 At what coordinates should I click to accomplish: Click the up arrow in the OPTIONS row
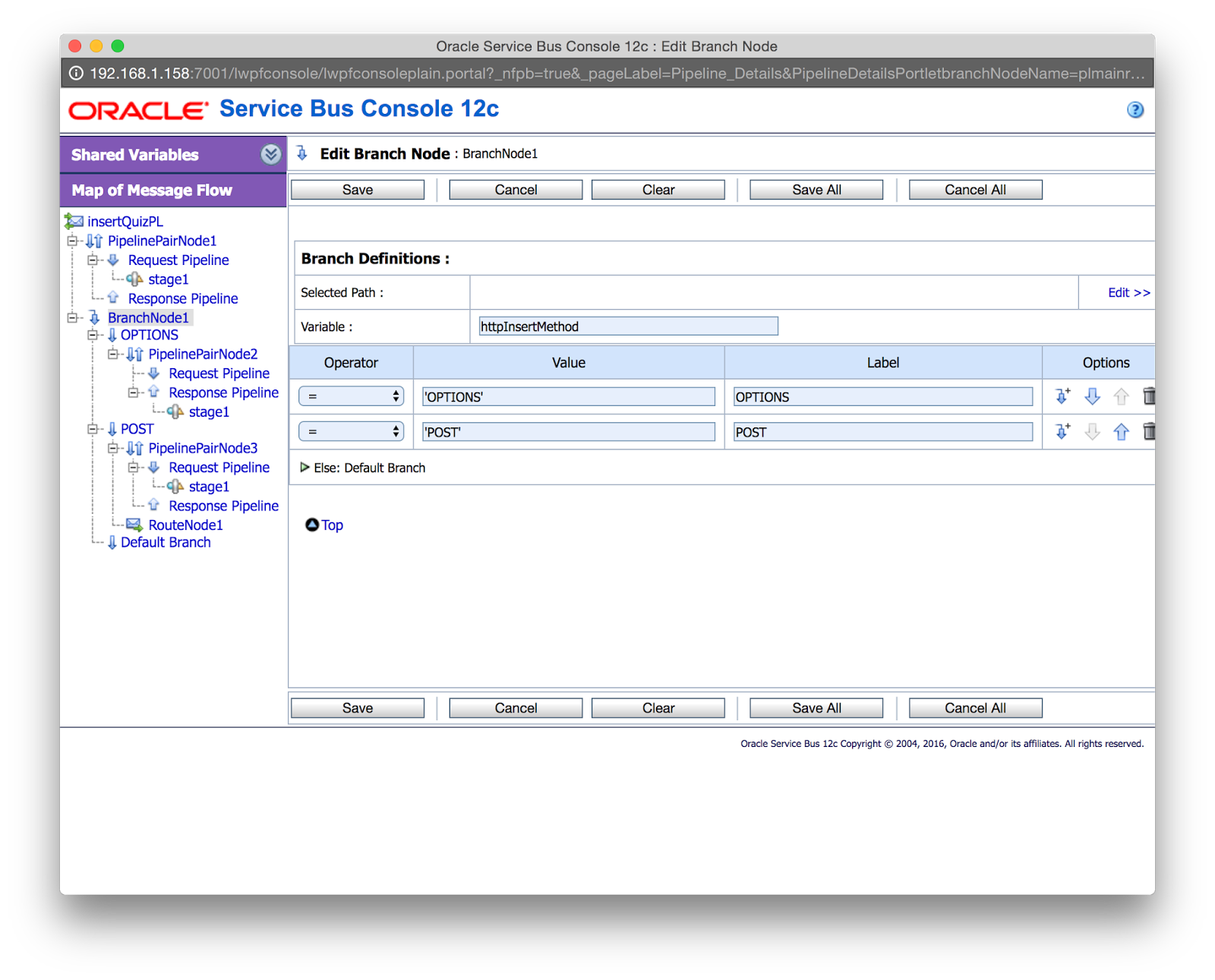pyautogui.click(x=1121, y=396)
